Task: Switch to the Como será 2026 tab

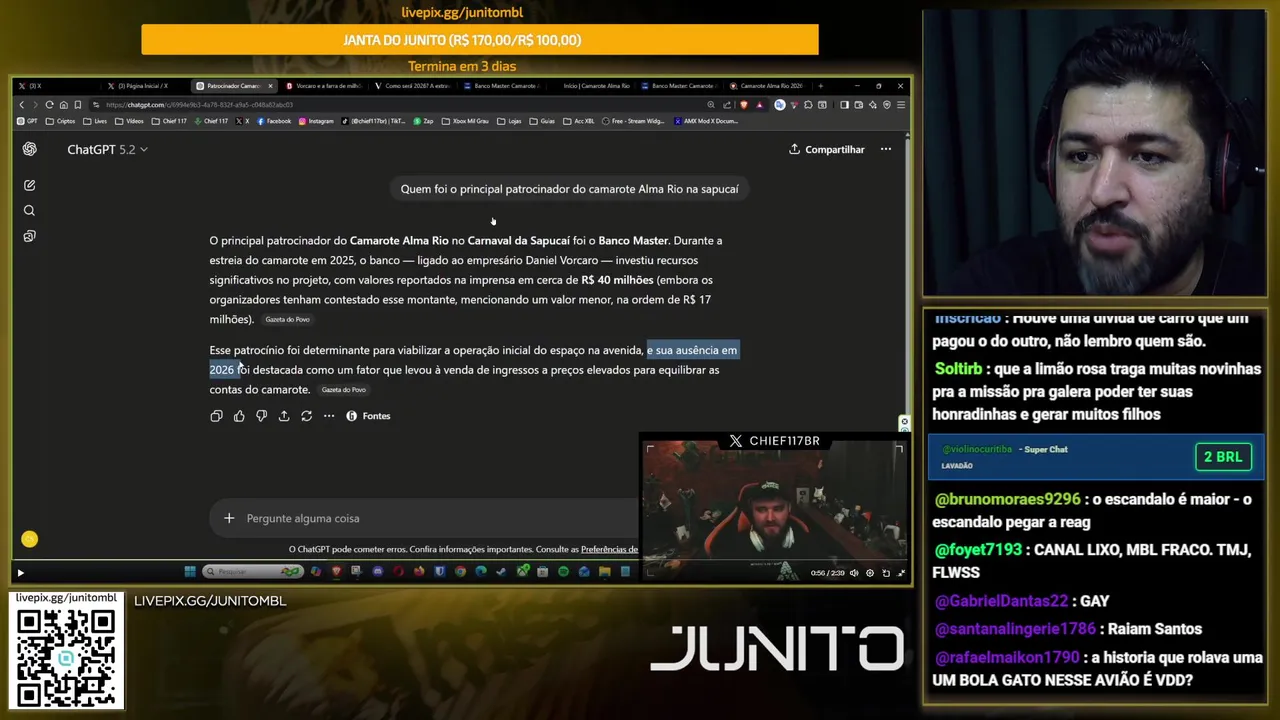Action: tap(413, 86)
